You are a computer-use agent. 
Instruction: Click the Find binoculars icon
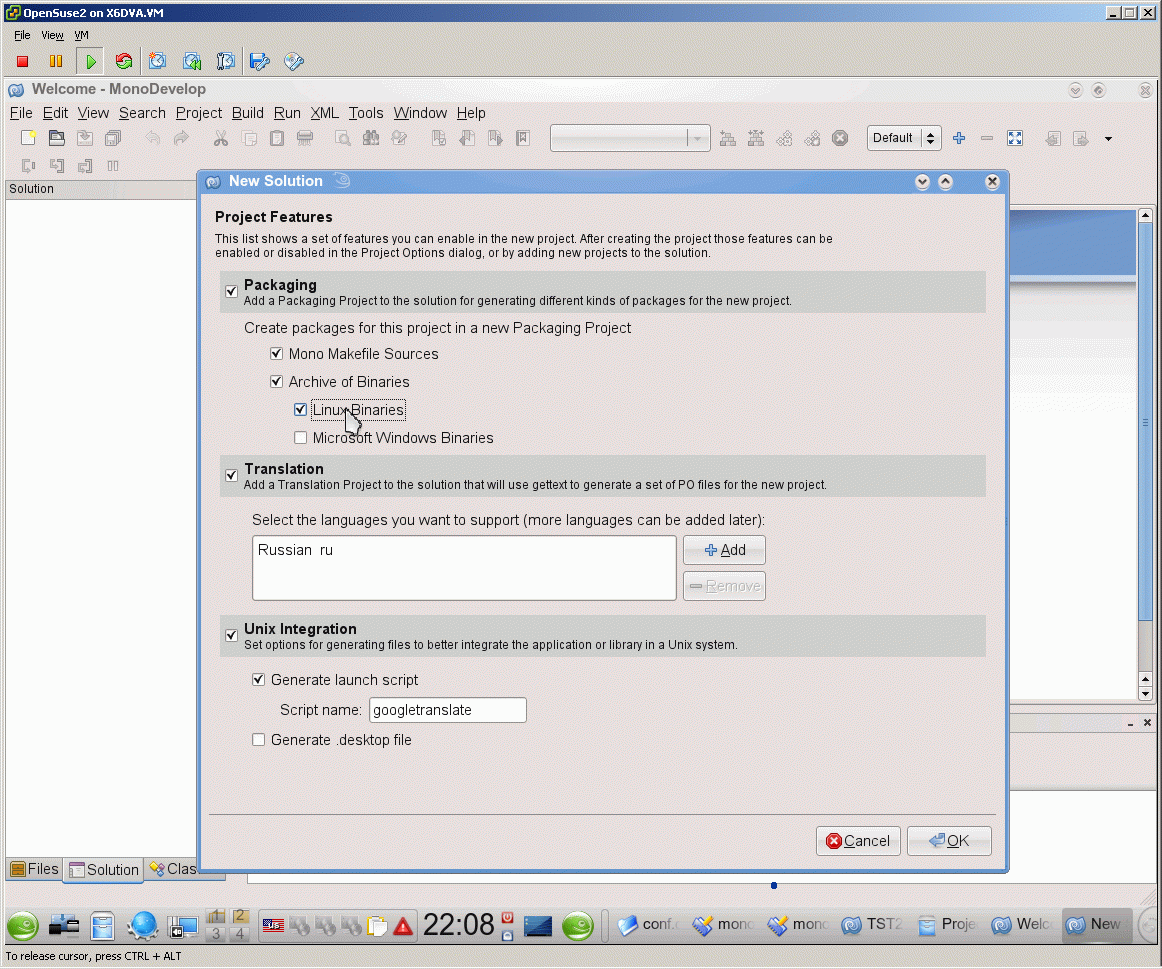tap(371, 138)
